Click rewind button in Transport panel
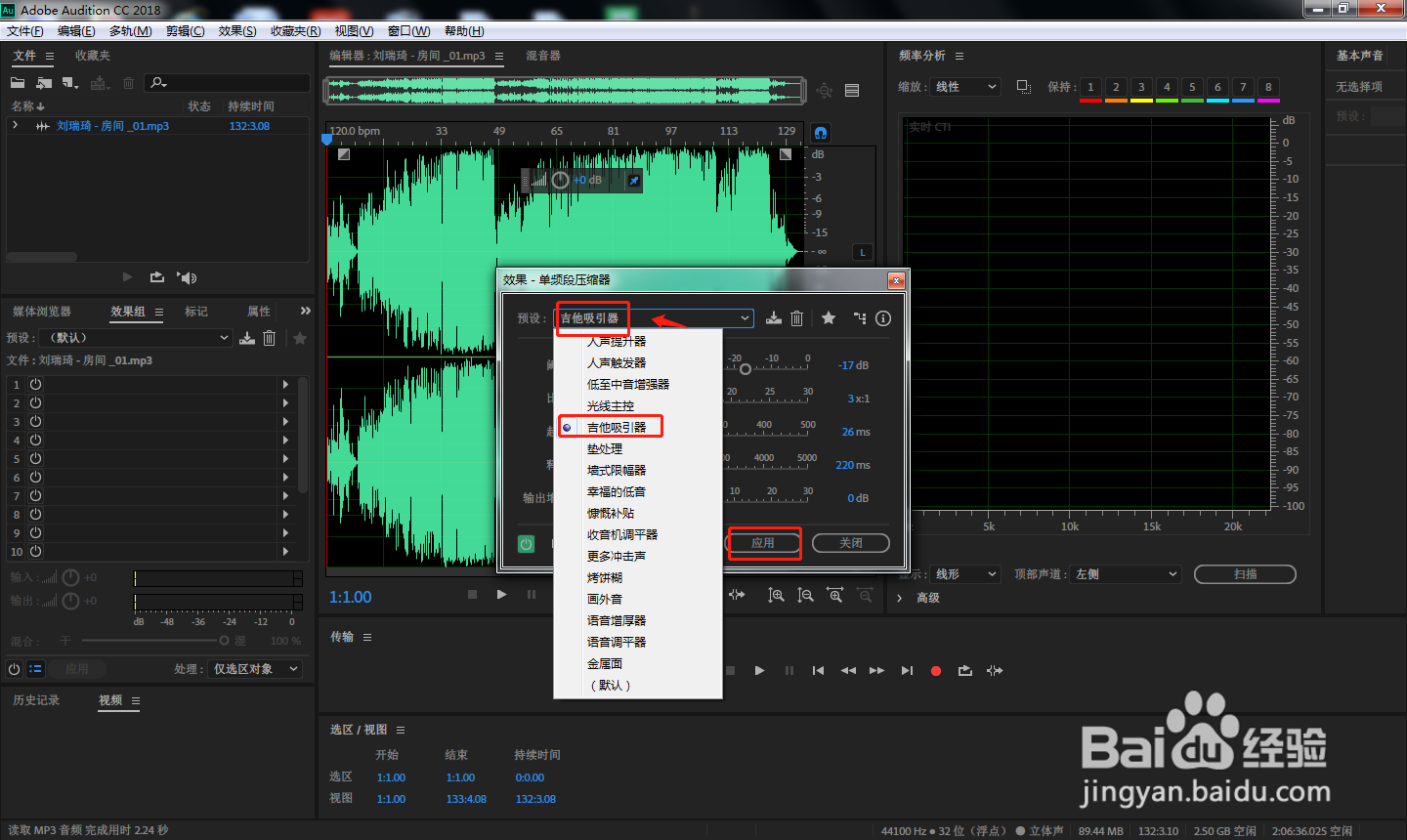The width and height of the screenshot is (1407, 840). 848,671
